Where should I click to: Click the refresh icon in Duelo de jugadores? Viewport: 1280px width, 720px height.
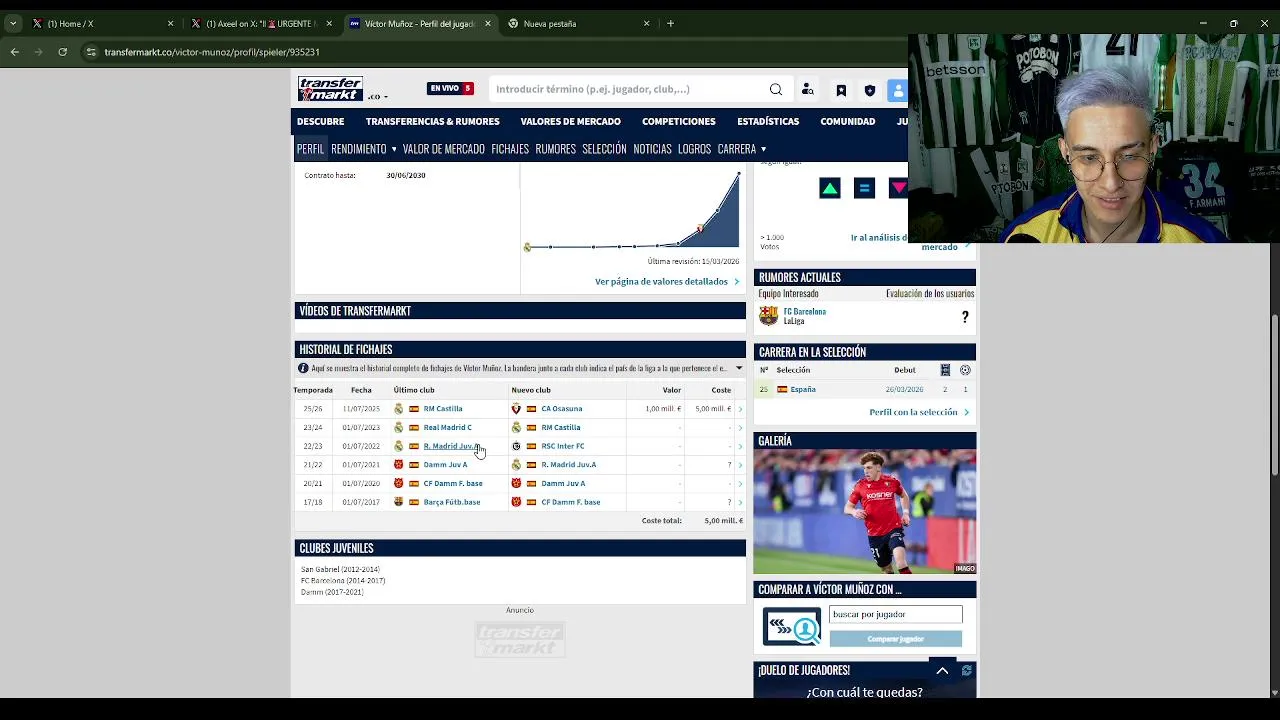tap(966, 670)
